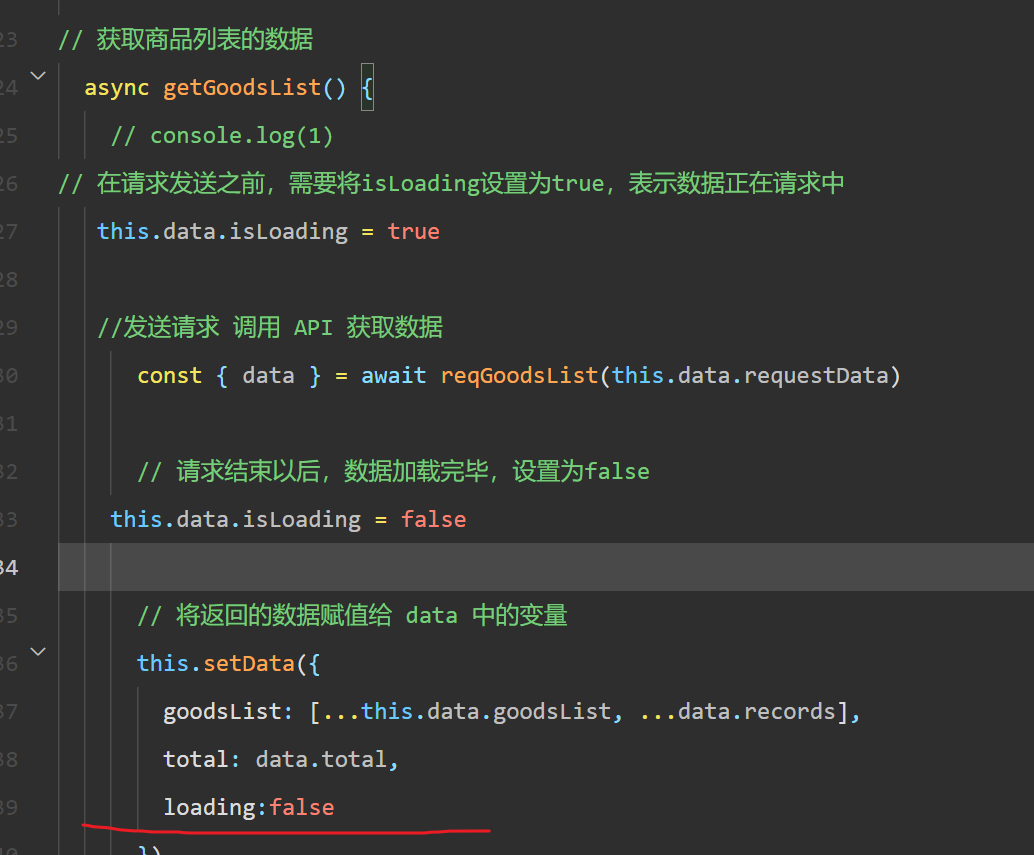This screenshot has height=855, width=1034.
Task: Click the await keyword
Action: [x=394, y=376]
